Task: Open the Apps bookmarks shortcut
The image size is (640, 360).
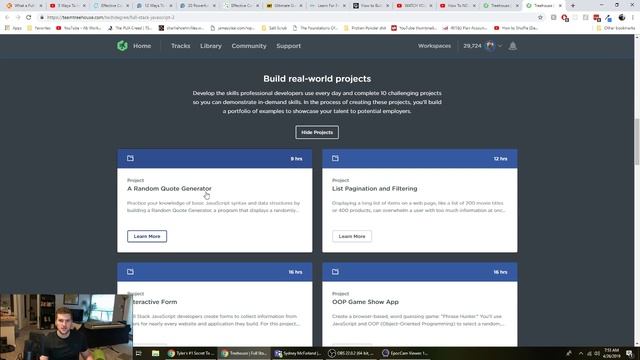Action: [13, 28]
